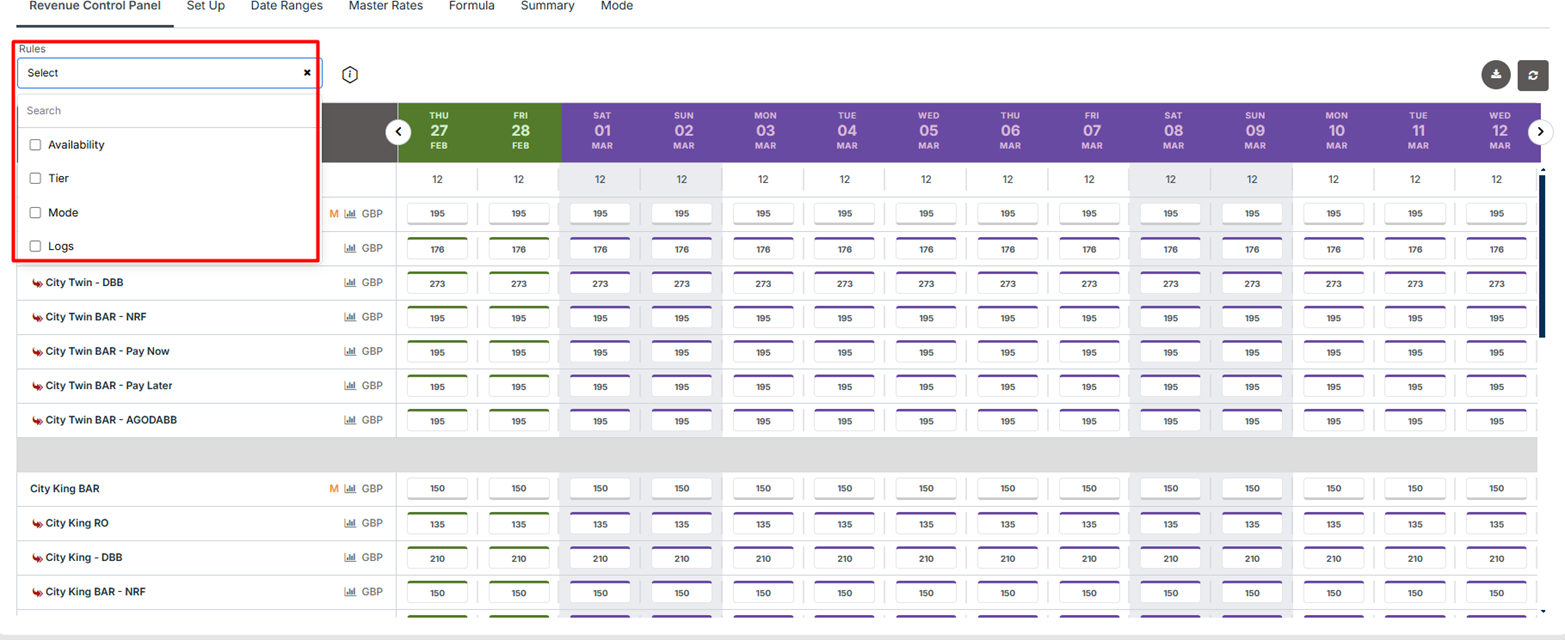Click the info icon beside Rules
The image size is (1565, 640).
(x=350, y=75)
